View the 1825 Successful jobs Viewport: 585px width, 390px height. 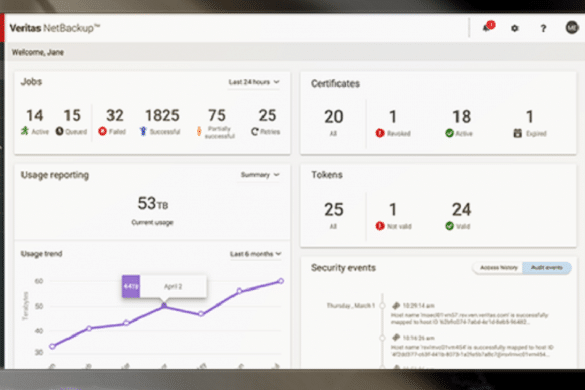[162, 115]
